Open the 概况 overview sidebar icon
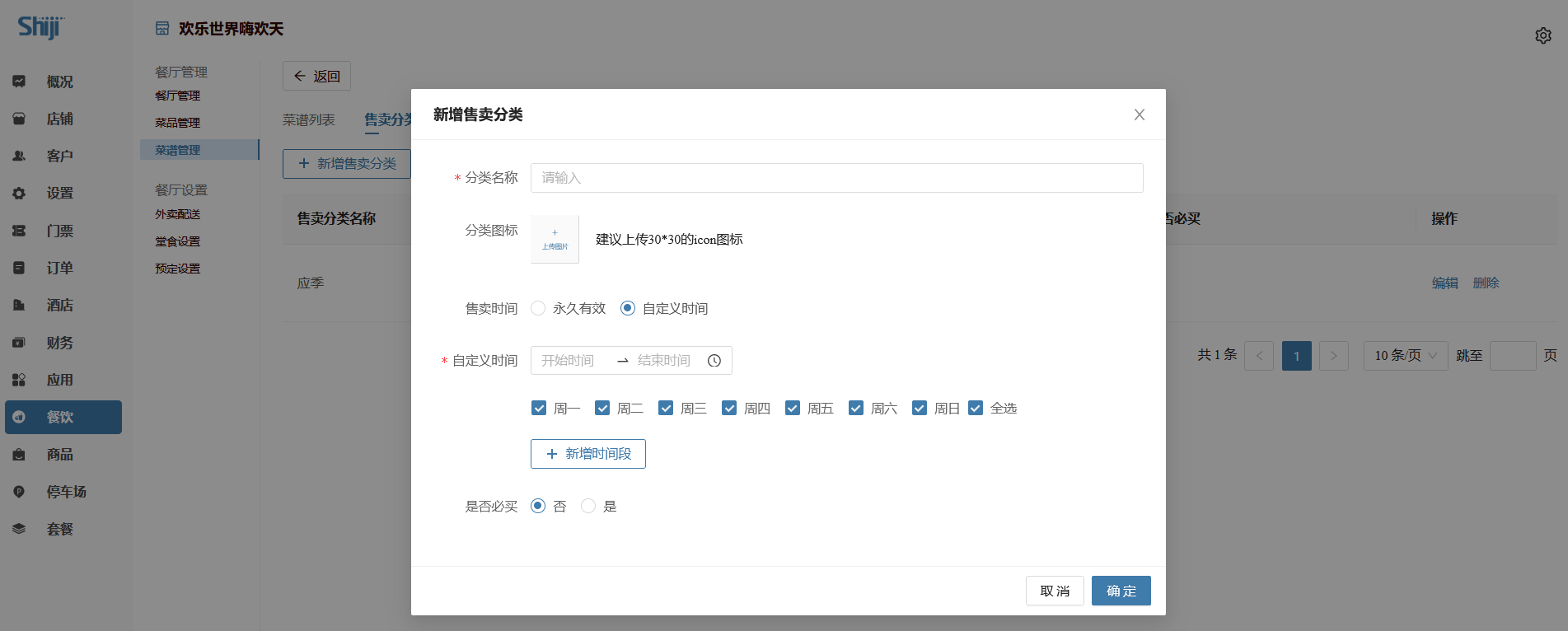Screen dimensions: 1568x631 [x=19, y=82]
